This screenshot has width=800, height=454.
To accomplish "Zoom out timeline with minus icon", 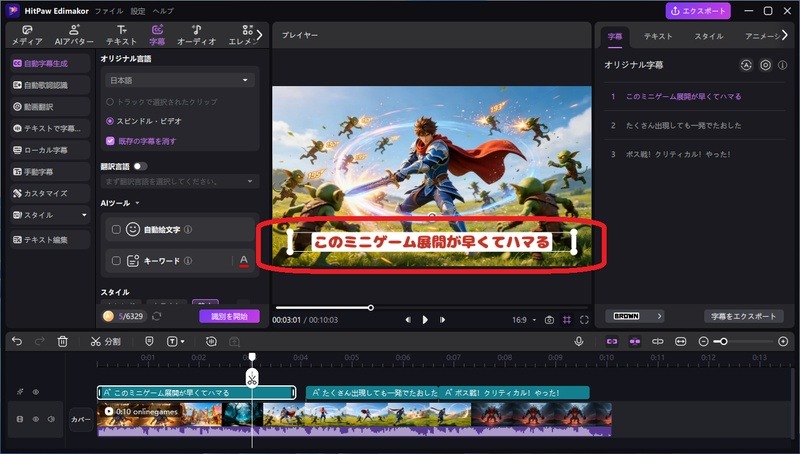I will 703,341.
